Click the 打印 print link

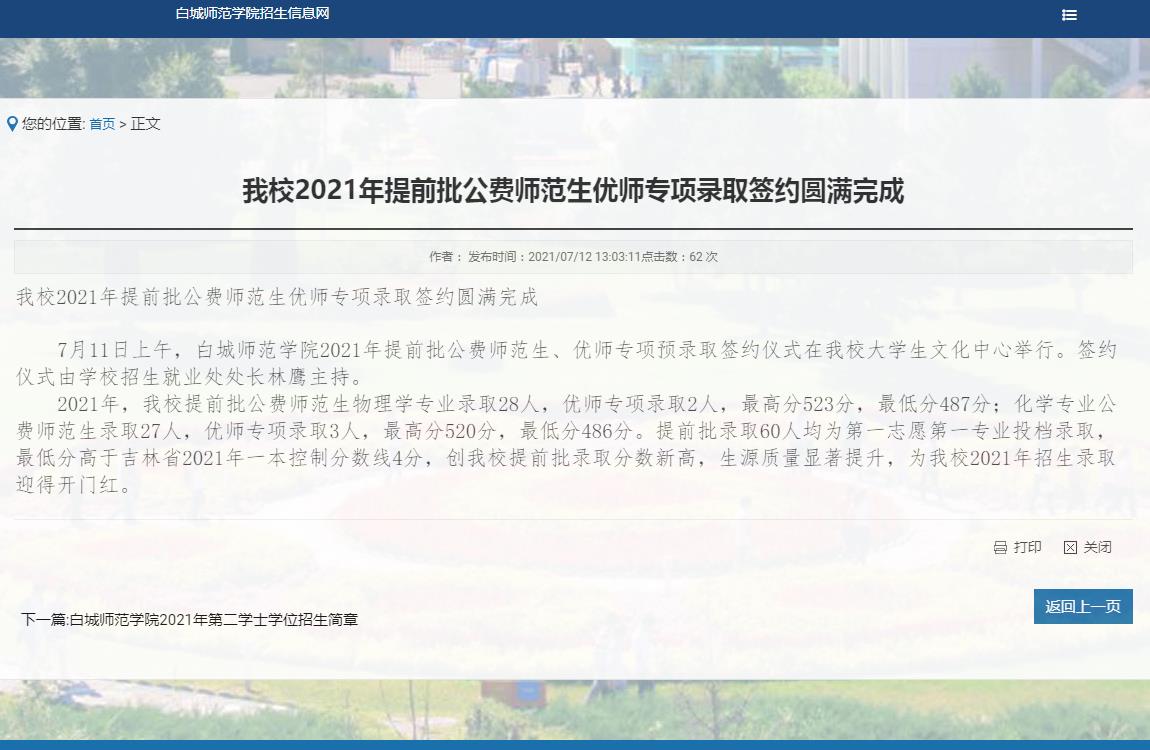[1027, 547]
